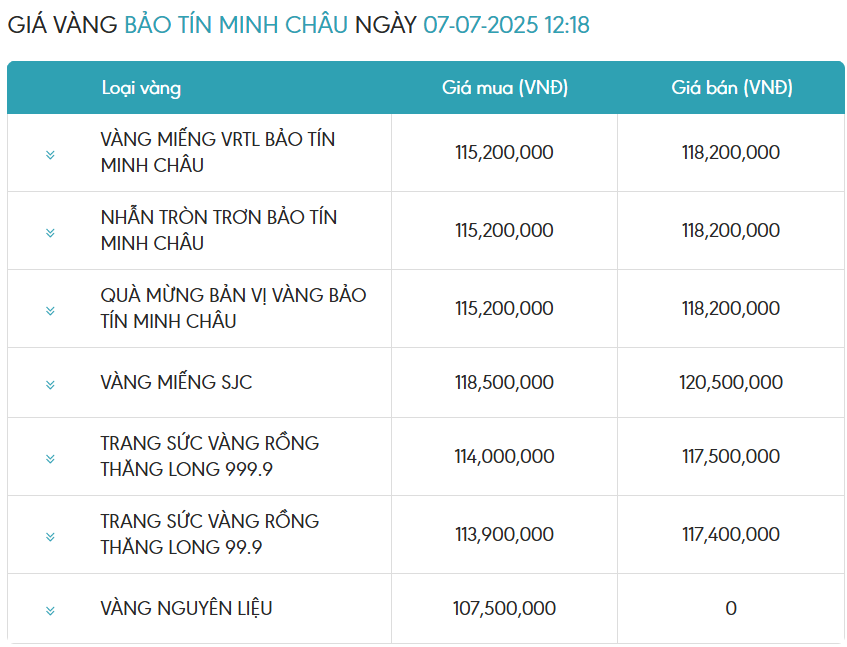Click the VÀNG NGUYÊN LIỆU sell value 0
This screenshot has height=647, width=847.
(731, 608)
